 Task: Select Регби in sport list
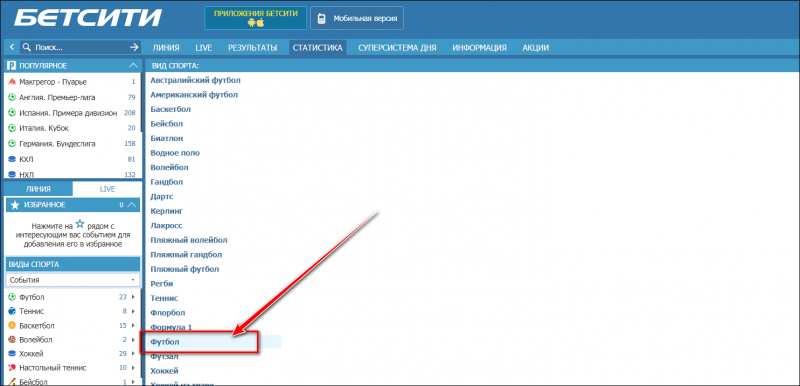coord(162,284)
